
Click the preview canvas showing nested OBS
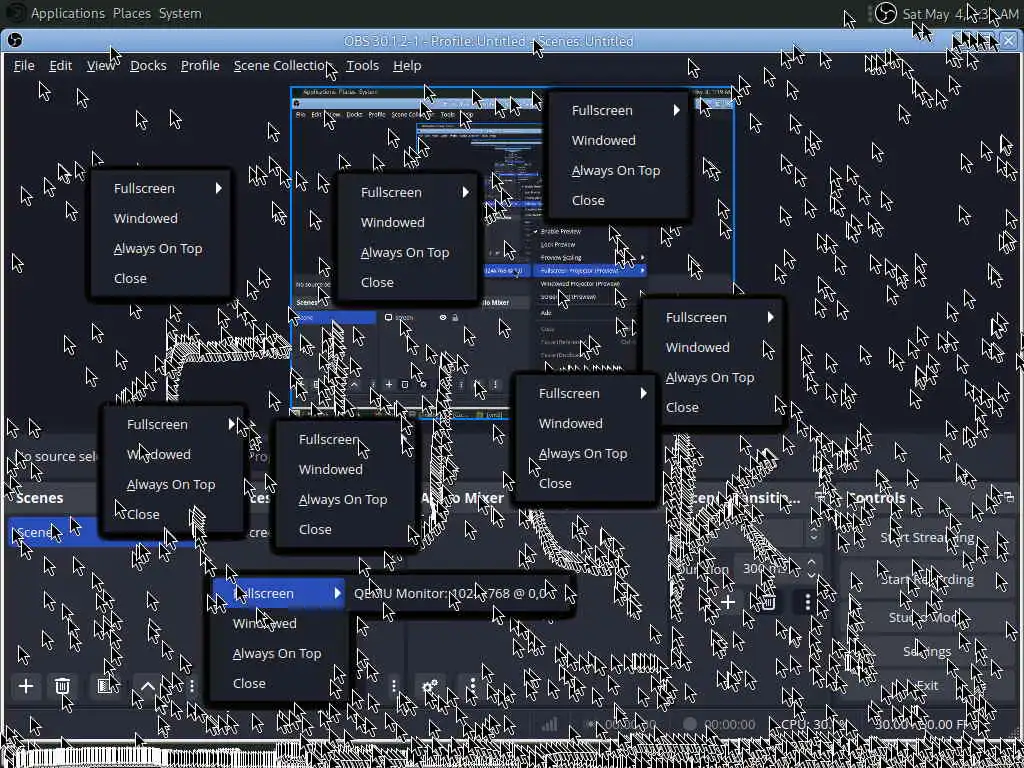click(512, 251)
